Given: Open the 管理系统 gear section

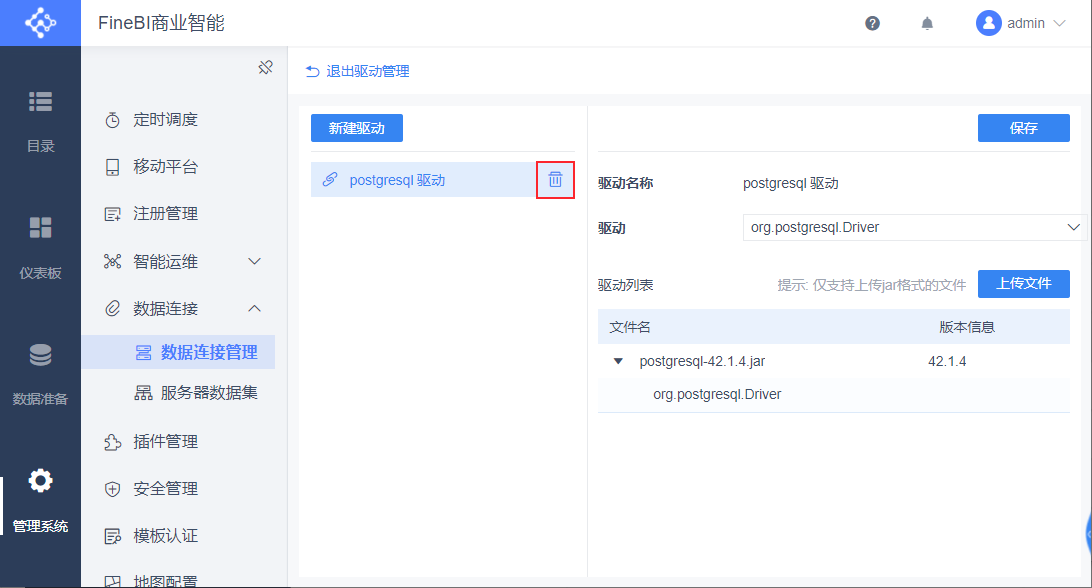Looking at the screenshot, I should (x=40, y=501).
